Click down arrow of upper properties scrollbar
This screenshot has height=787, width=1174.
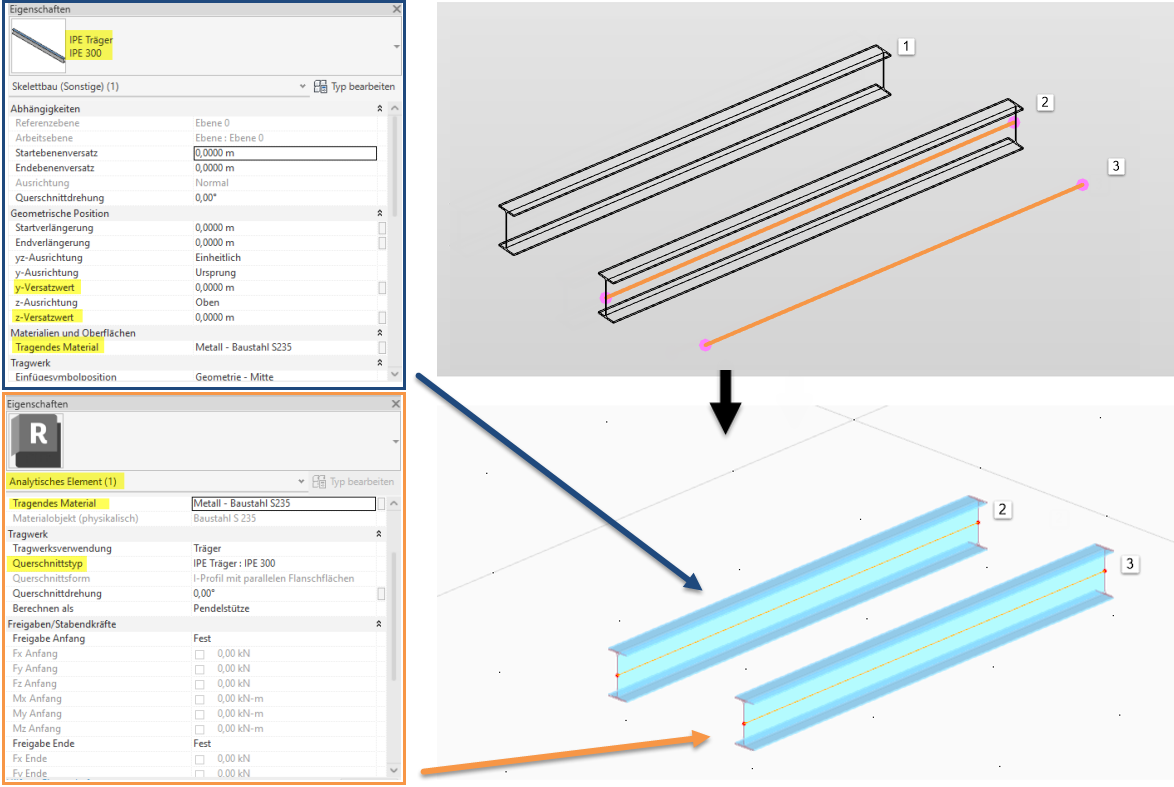395,373
